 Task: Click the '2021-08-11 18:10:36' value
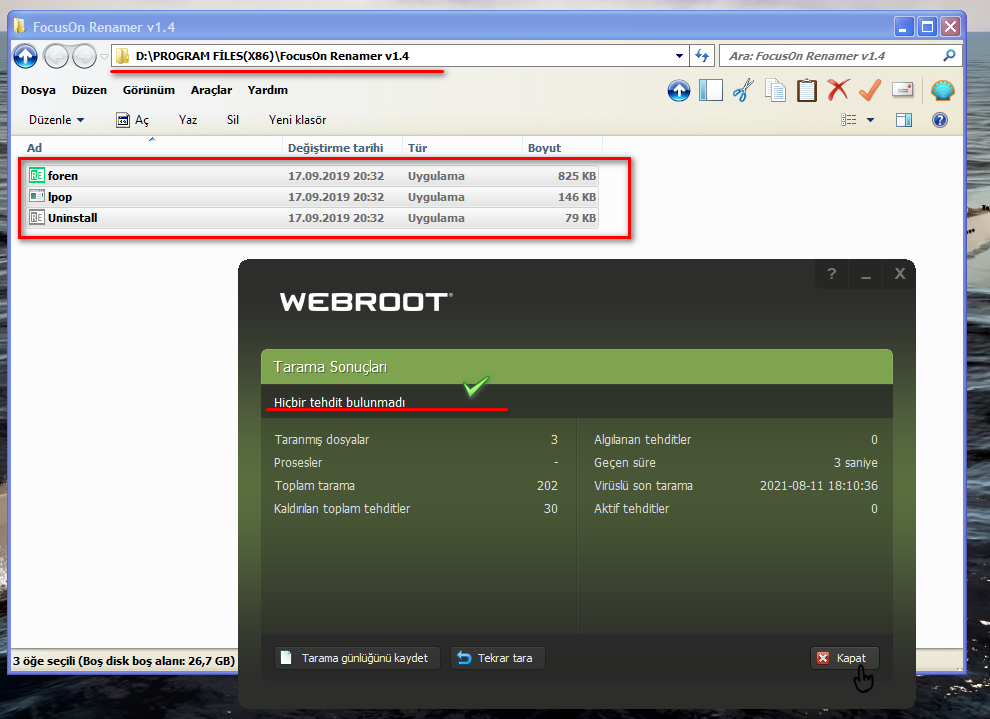pos(818,485)
